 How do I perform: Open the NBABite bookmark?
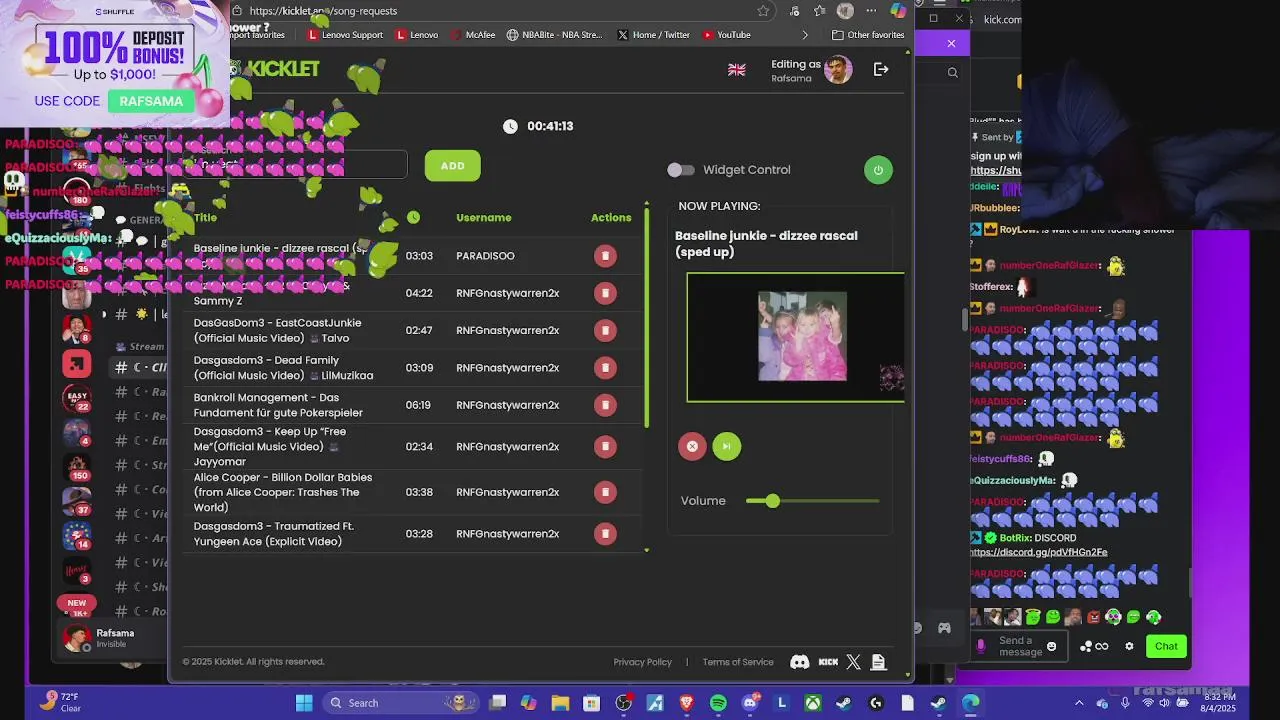[555, 35]
